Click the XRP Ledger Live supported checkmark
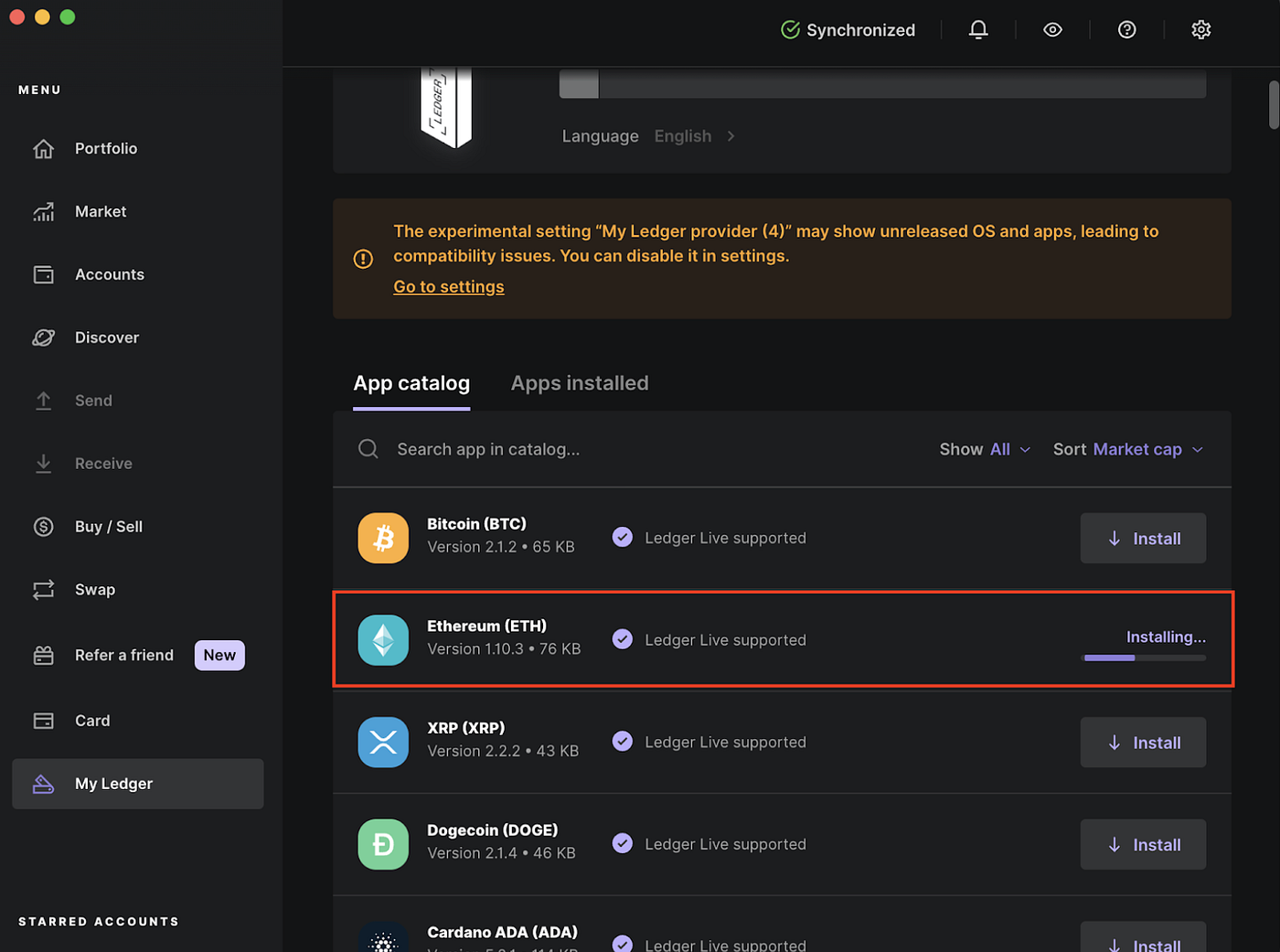Image resolution: width=1280 pixels, height=952 pixels. click(623, 742)
